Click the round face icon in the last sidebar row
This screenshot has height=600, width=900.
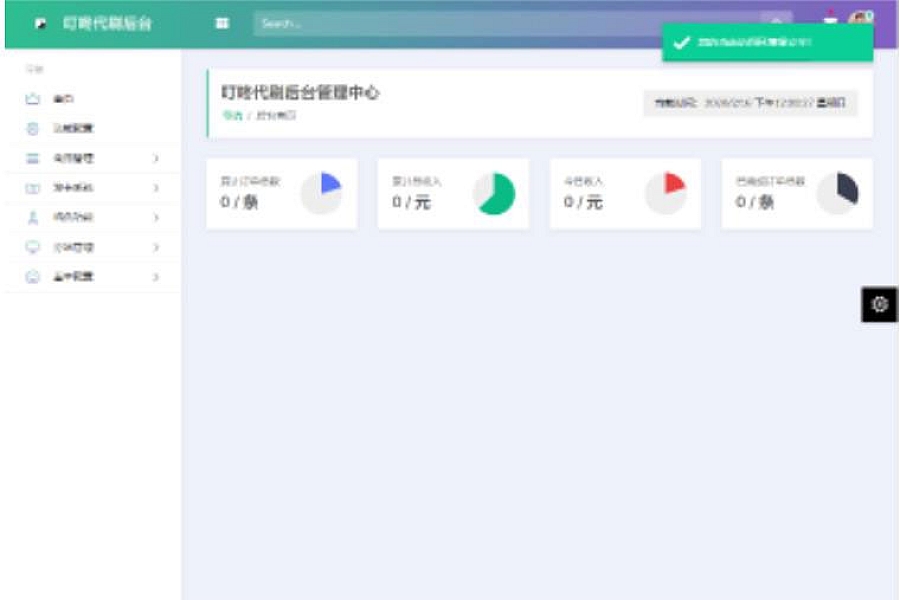click(33, 277)
